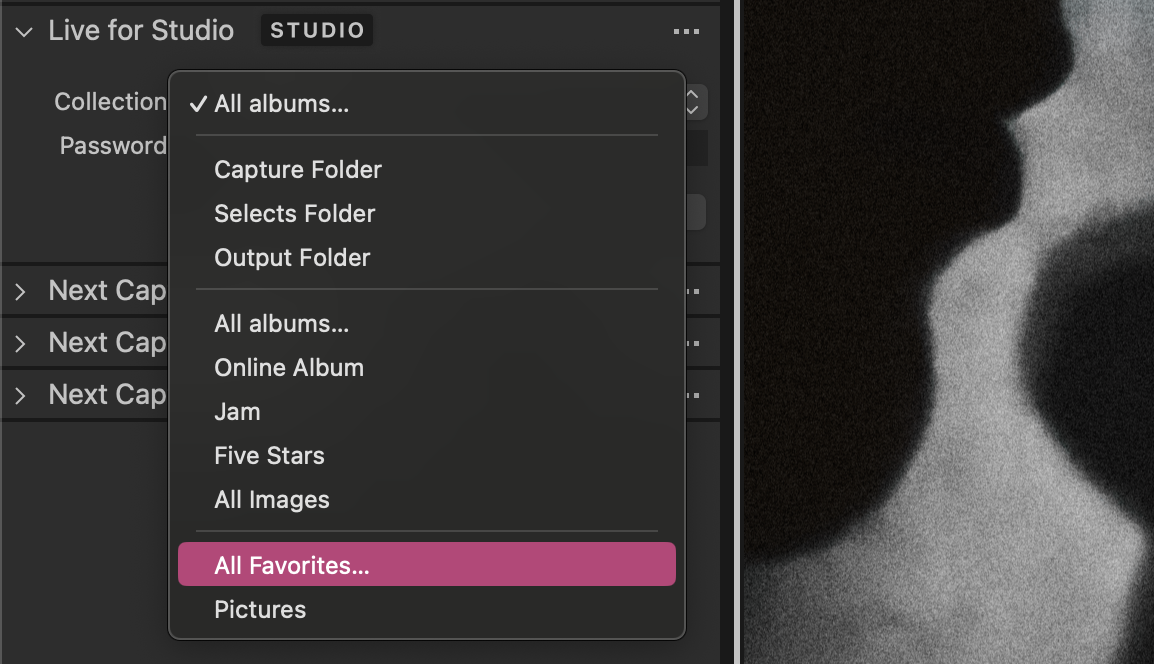Viewport: 1154px width, 664px height.
Task: Choose the highlighted All Favorites option
Action: click(291, 564)
